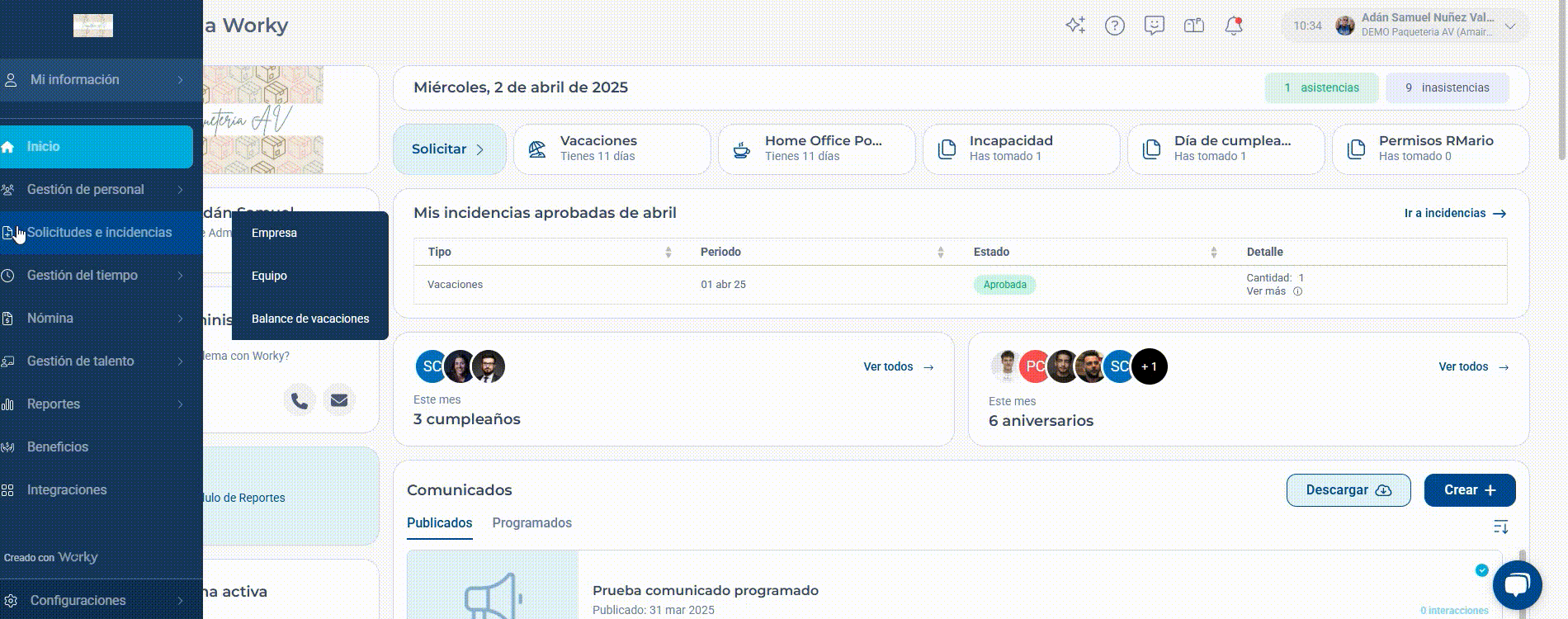Click the Gestión de talento icon

pos(7,361)
